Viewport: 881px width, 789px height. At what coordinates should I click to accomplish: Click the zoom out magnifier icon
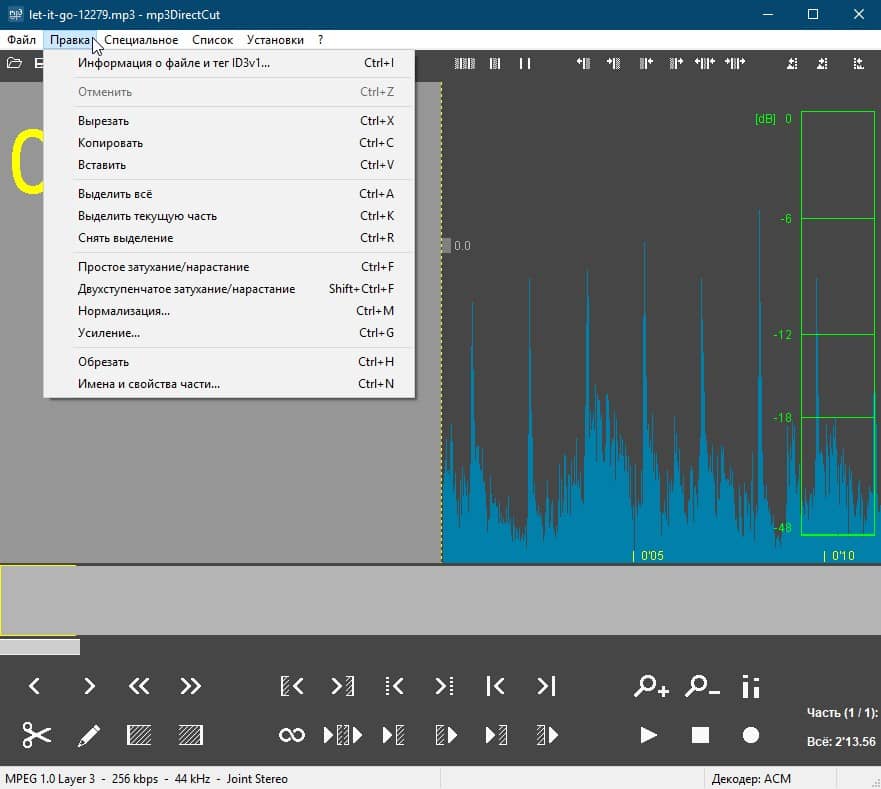point(702,686)
